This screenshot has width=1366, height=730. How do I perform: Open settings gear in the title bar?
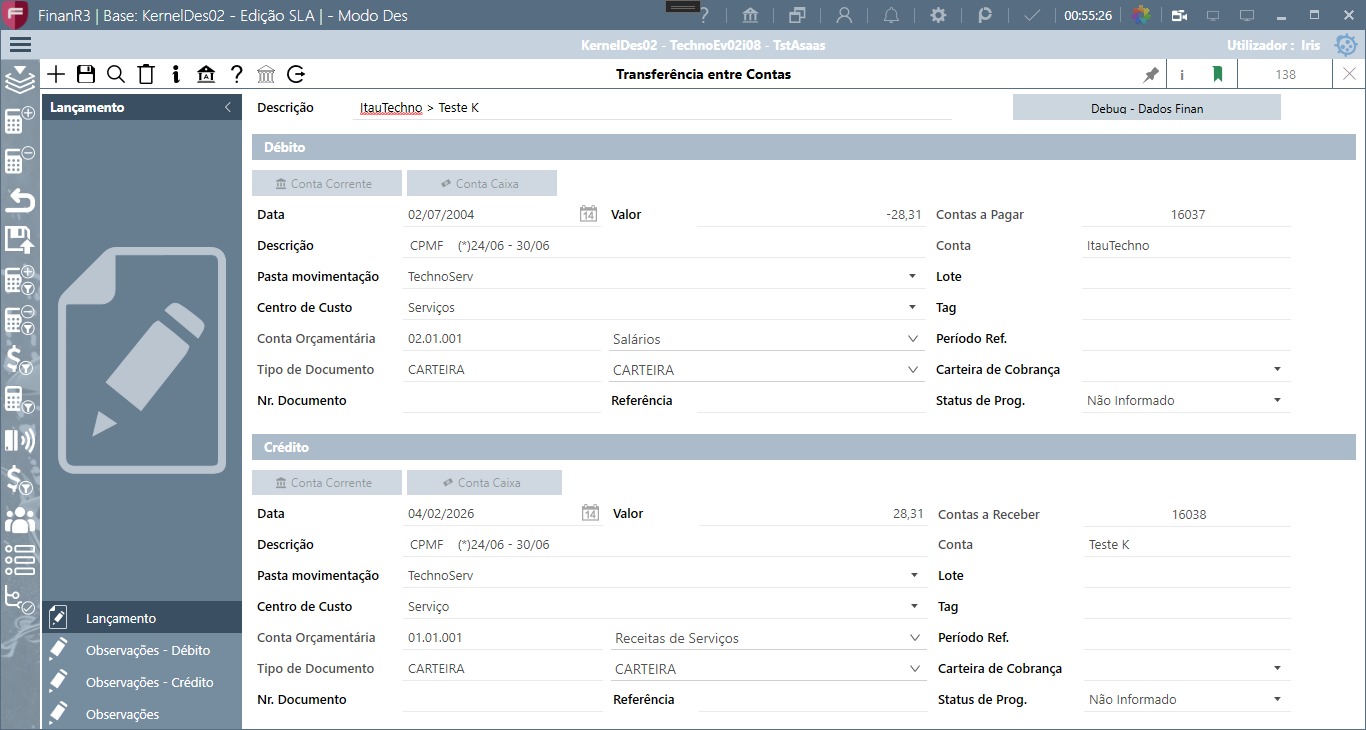click(938, 15)
